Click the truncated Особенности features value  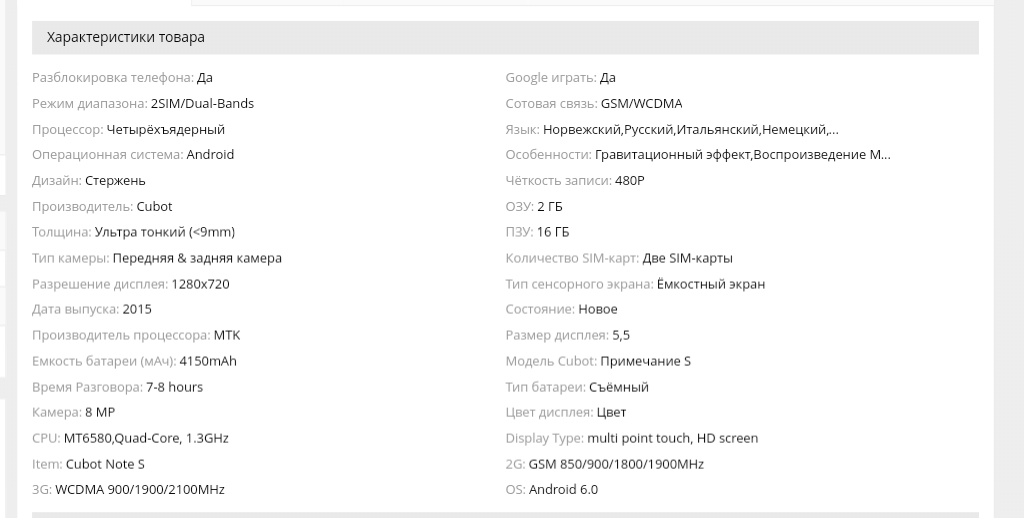[x=742, y=155]
